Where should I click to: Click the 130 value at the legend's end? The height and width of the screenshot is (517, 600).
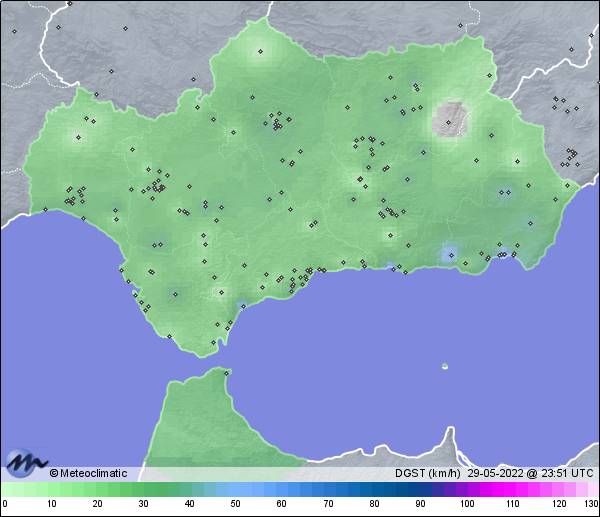(x=591, y=504)
